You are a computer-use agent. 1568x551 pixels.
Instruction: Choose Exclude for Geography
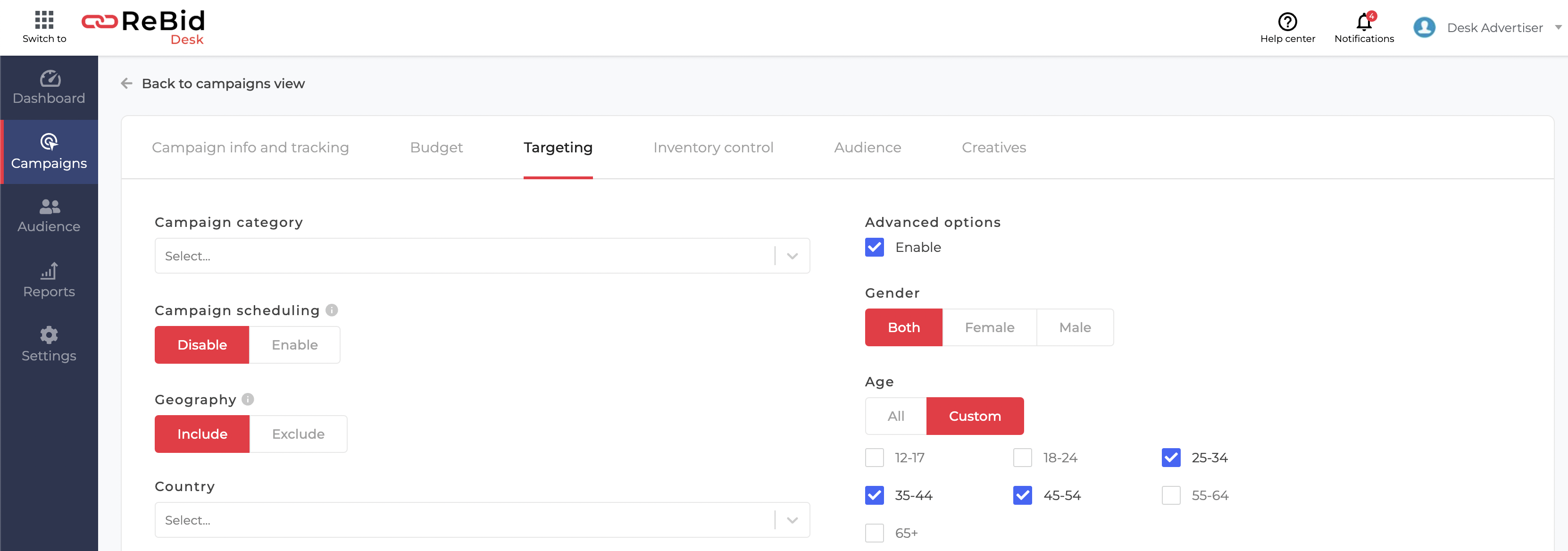(x=298, y=434)
